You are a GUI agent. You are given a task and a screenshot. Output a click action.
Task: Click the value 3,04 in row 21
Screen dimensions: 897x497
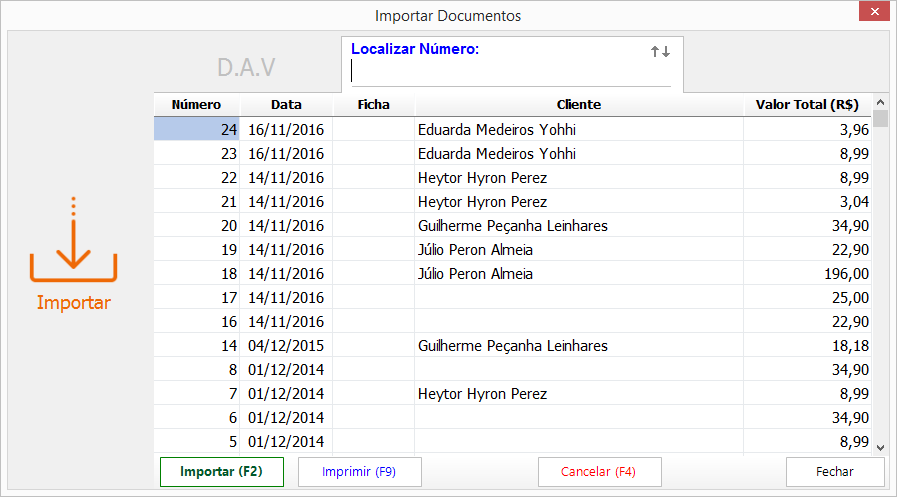tap(854, 202)
